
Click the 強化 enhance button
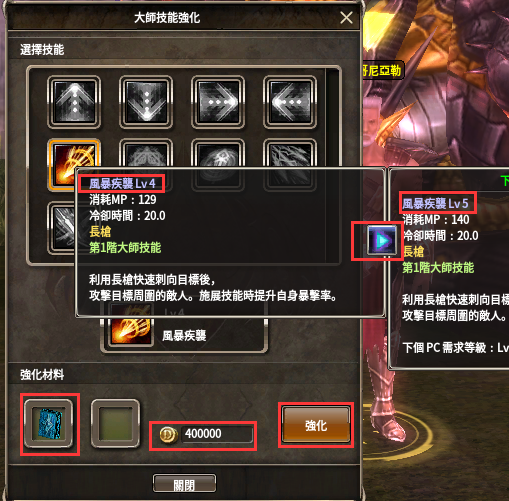tap(316, 425)
